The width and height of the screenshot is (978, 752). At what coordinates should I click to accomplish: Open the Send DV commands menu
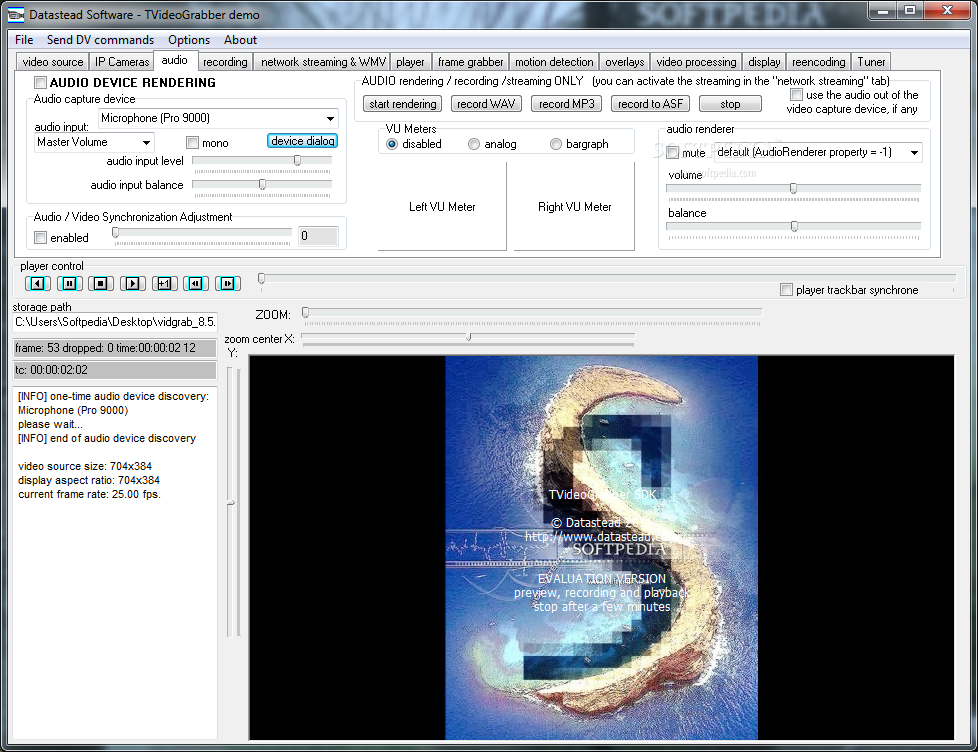[100, 40]
